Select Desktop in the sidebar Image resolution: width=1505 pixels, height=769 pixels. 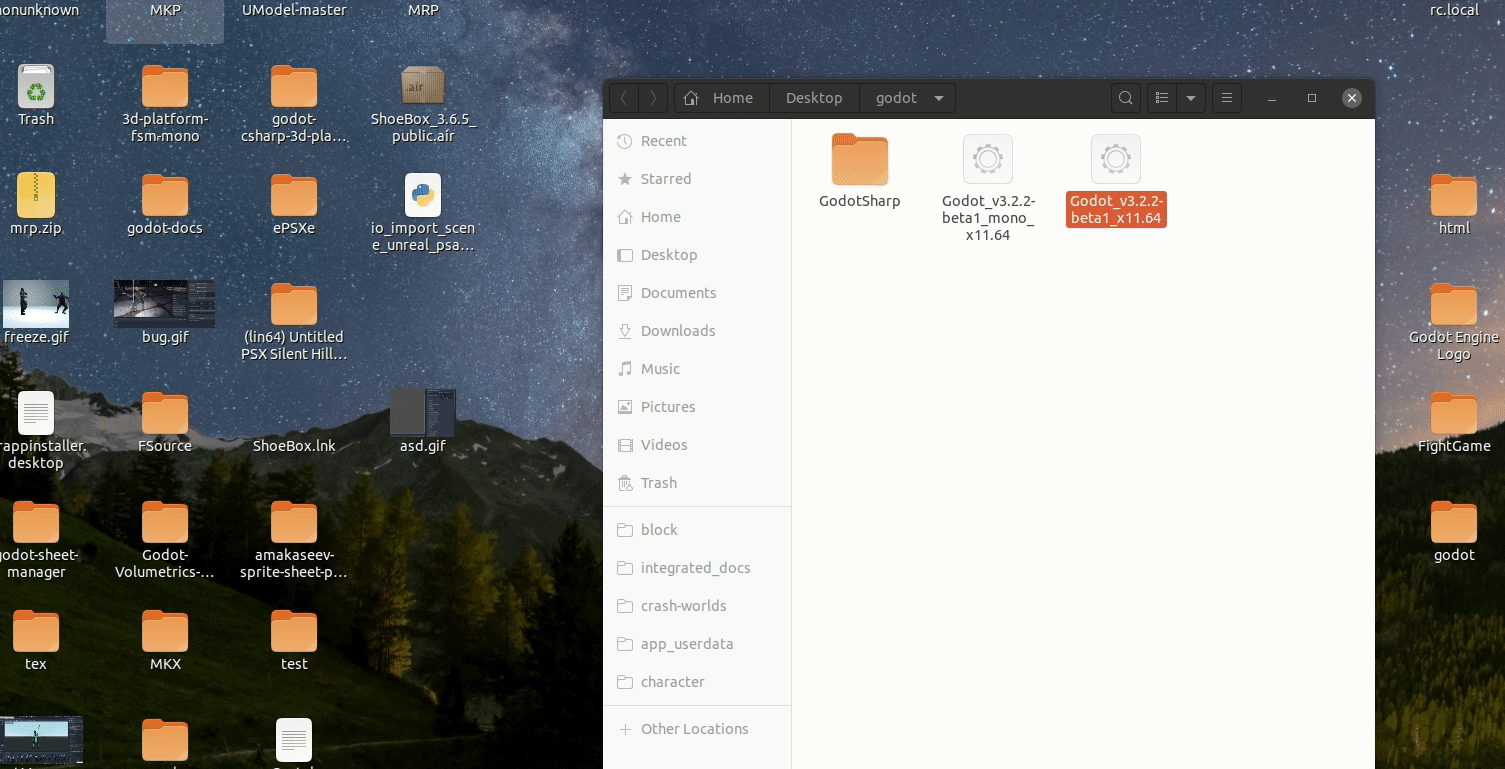[x=697, y=255]
